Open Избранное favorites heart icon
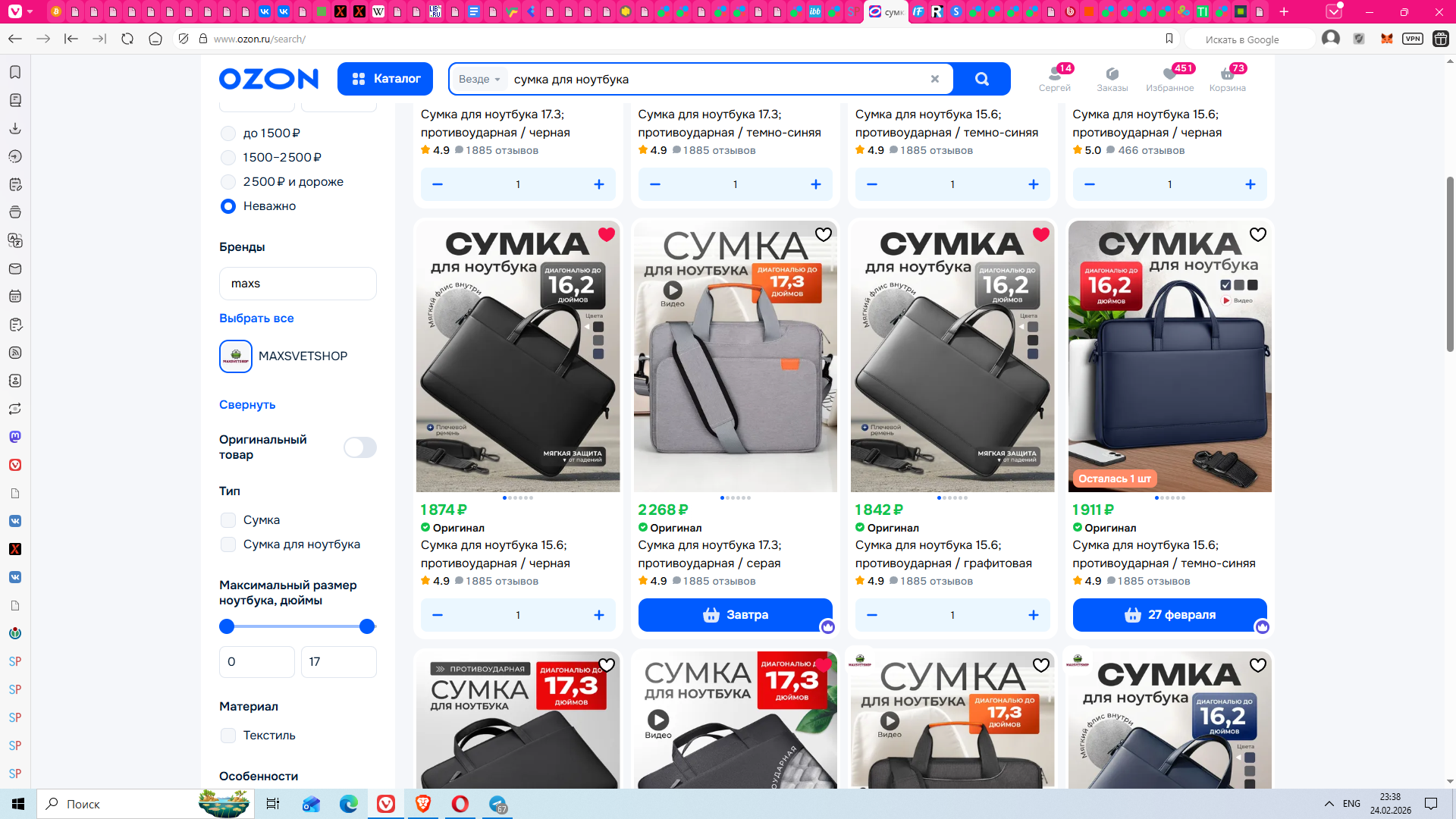Image resolution: width=1456 pixels, height=819 pixels. coord(1169,78)
